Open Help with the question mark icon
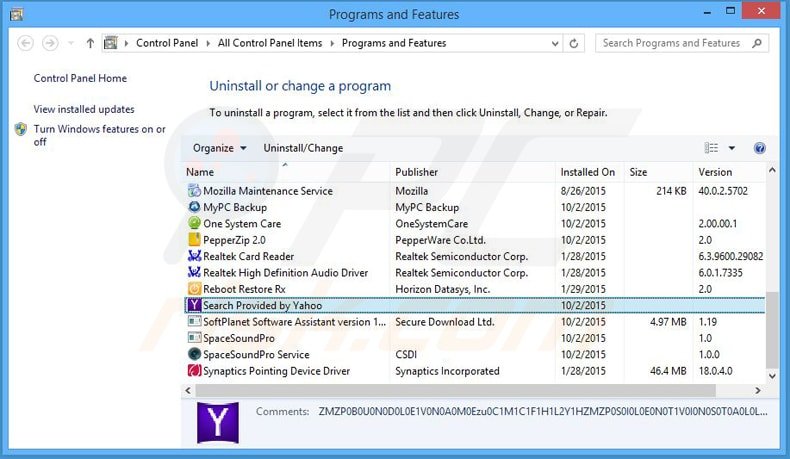Viewport: 790px width, 459px height. click(760, 148)
